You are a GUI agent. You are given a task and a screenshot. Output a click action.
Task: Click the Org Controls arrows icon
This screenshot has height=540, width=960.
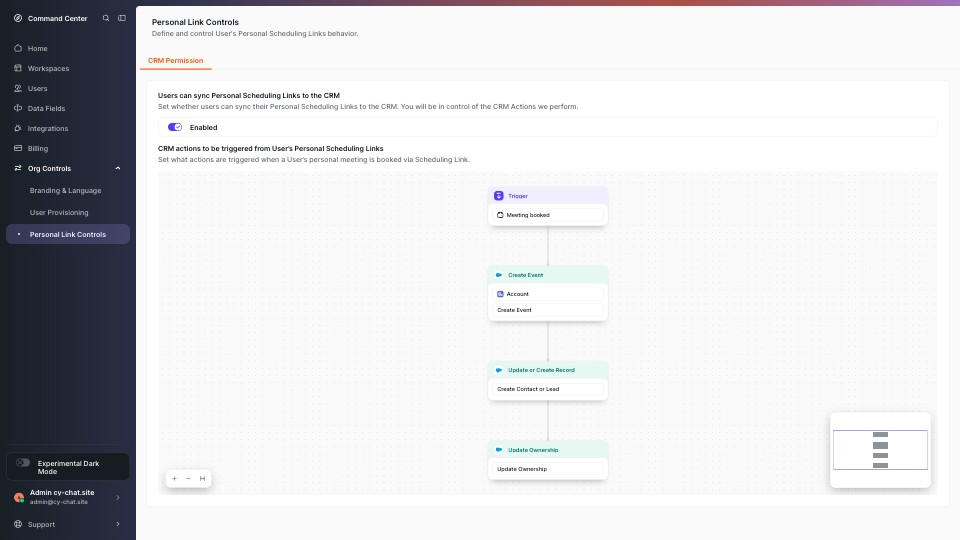[18, 168]
